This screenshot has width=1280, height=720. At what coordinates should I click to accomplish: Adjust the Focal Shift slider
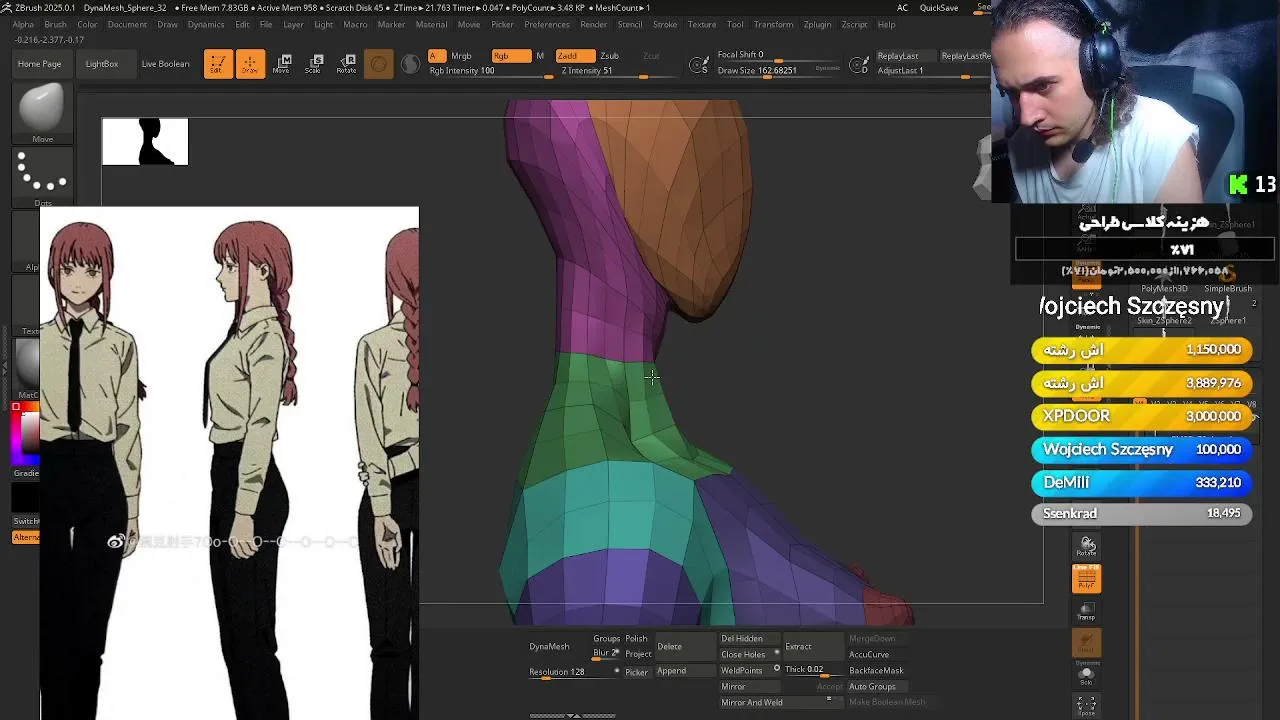coord(778,56)
